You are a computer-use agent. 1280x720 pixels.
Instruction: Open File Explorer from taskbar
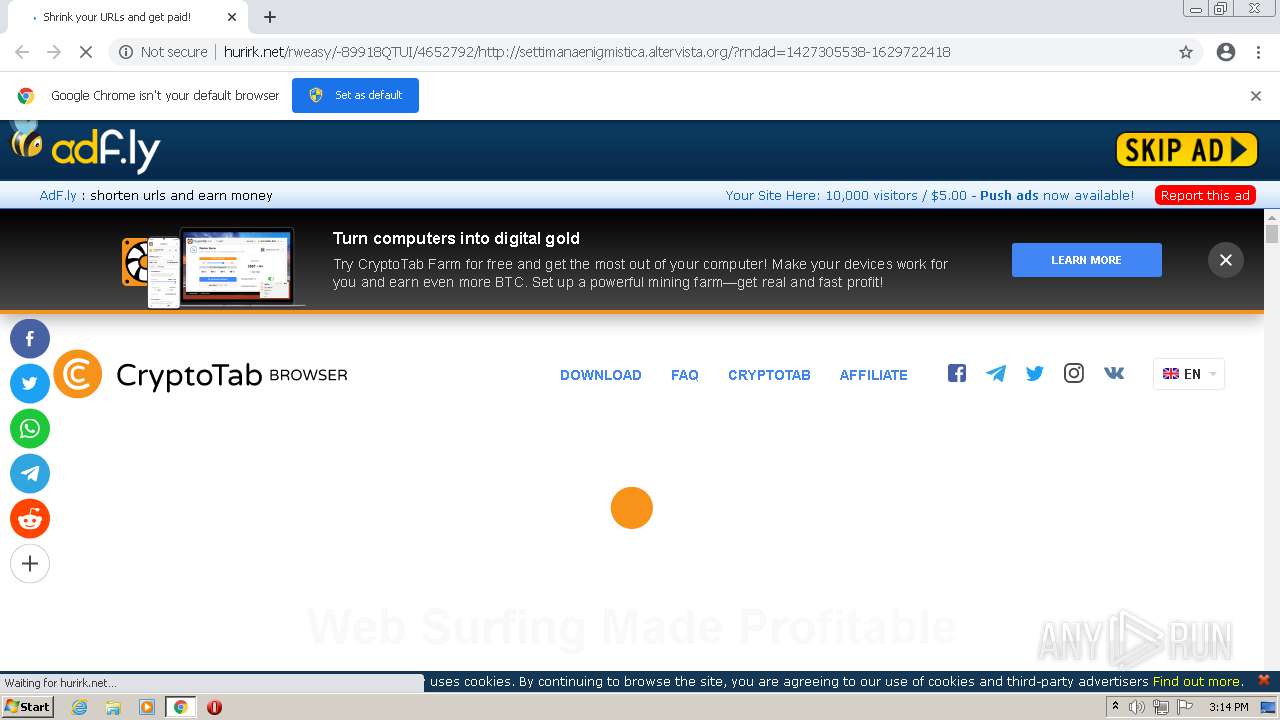click(x=113, y=707)
